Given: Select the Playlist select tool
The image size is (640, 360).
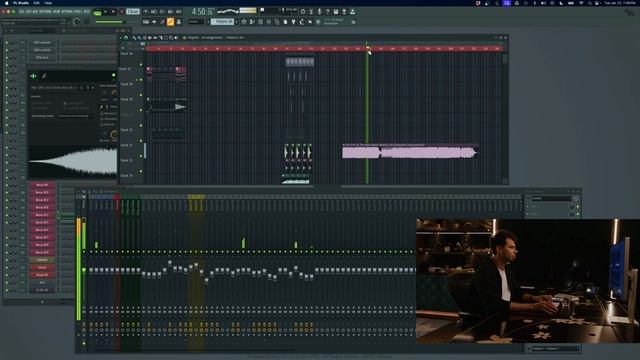Looking at the screenshot, I should pos(166,38).
